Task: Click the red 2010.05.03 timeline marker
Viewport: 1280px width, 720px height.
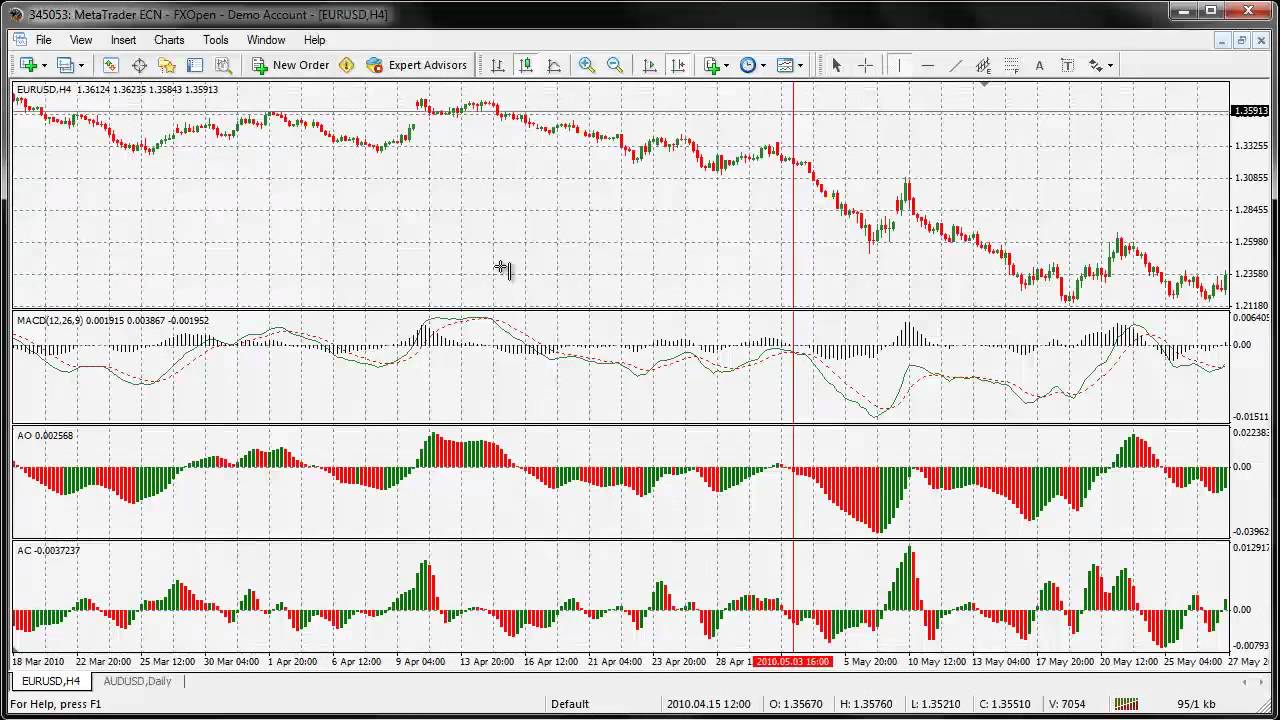Action: [x=792, y=661]
